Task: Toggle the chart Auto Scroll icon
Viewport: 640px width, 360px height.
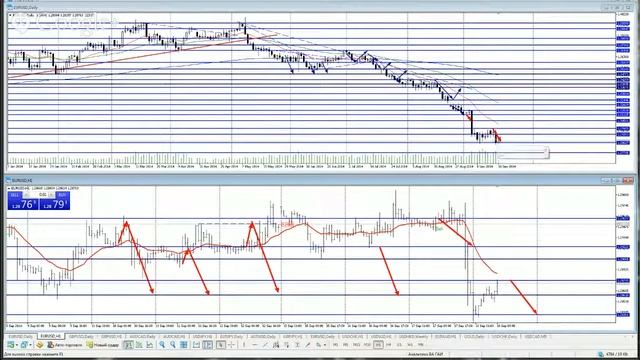Action: tap(196, 345)
